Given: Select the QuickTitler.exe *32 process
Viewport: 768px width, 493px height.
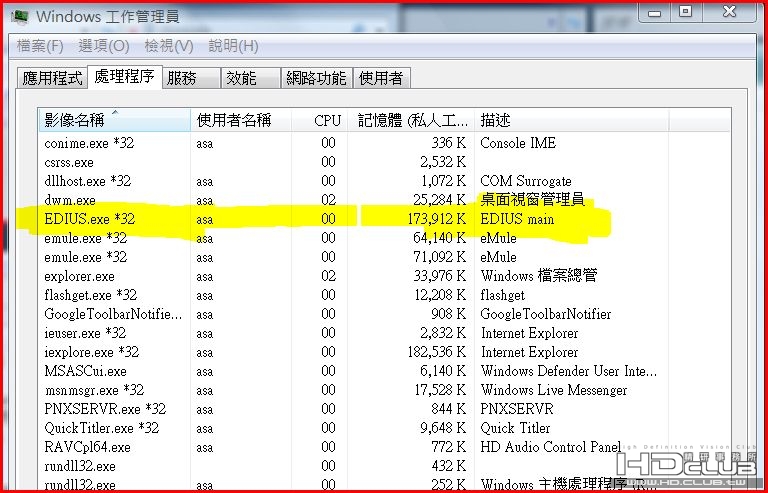Looking at the screenshot, I should click(383, 428).
